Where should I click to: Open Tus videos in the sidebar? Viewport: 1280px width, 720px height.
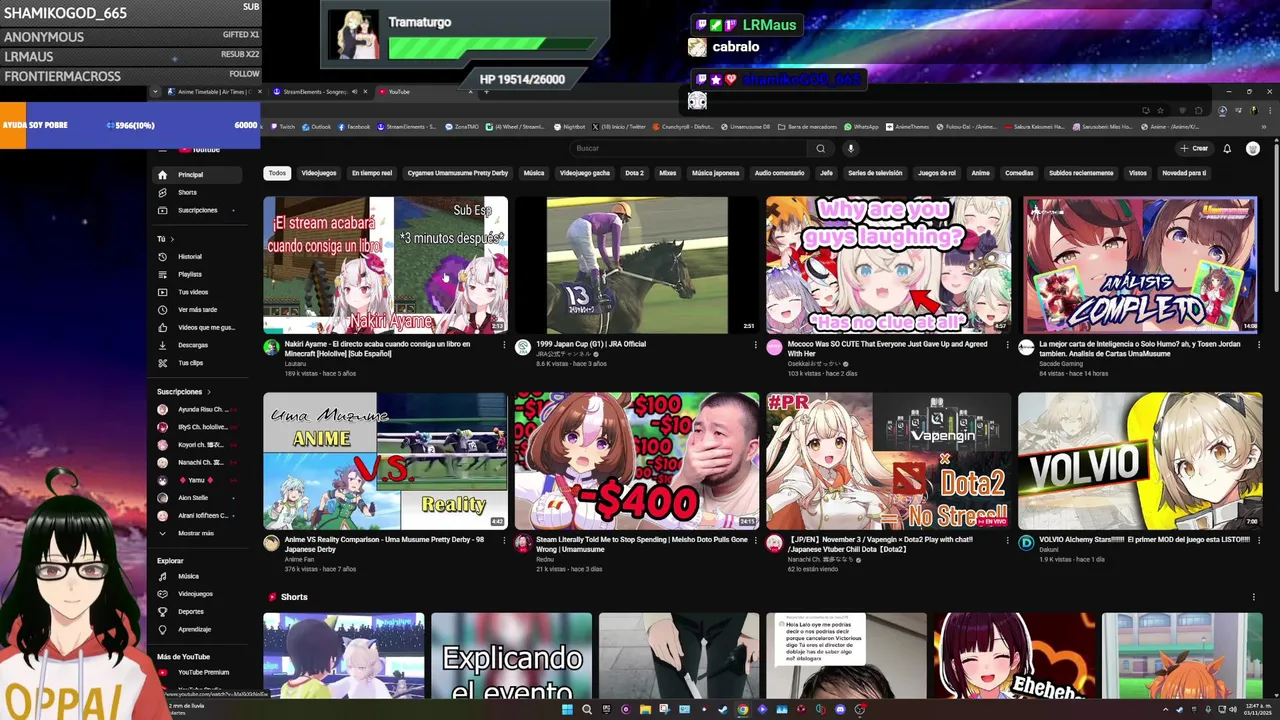(x=198, y=292)
